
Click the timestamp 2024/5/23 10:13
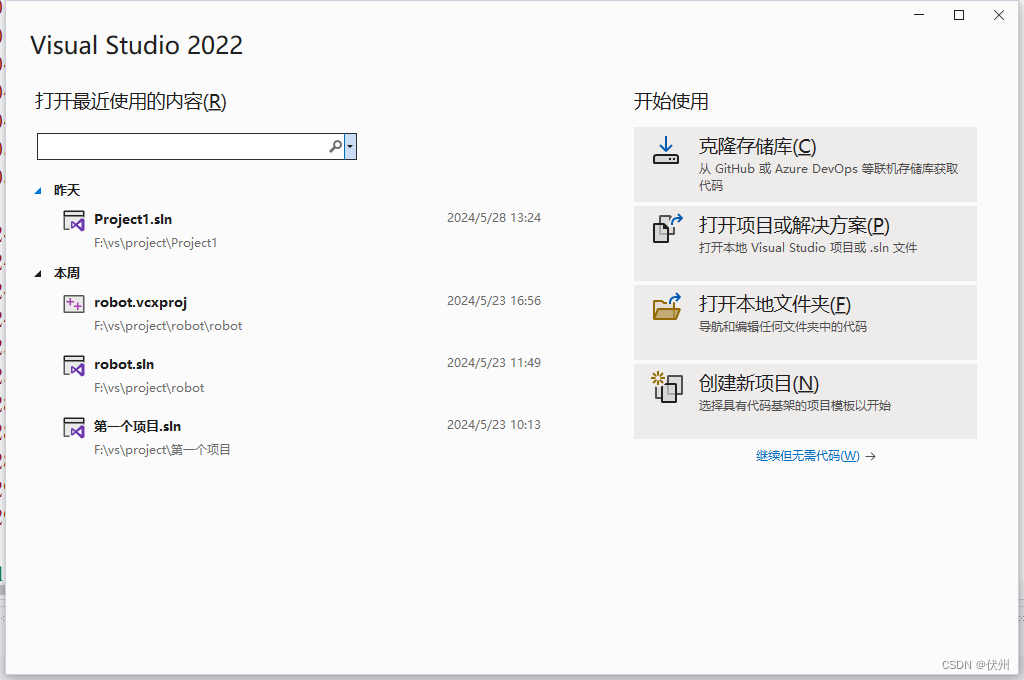[x=494, y=425]
